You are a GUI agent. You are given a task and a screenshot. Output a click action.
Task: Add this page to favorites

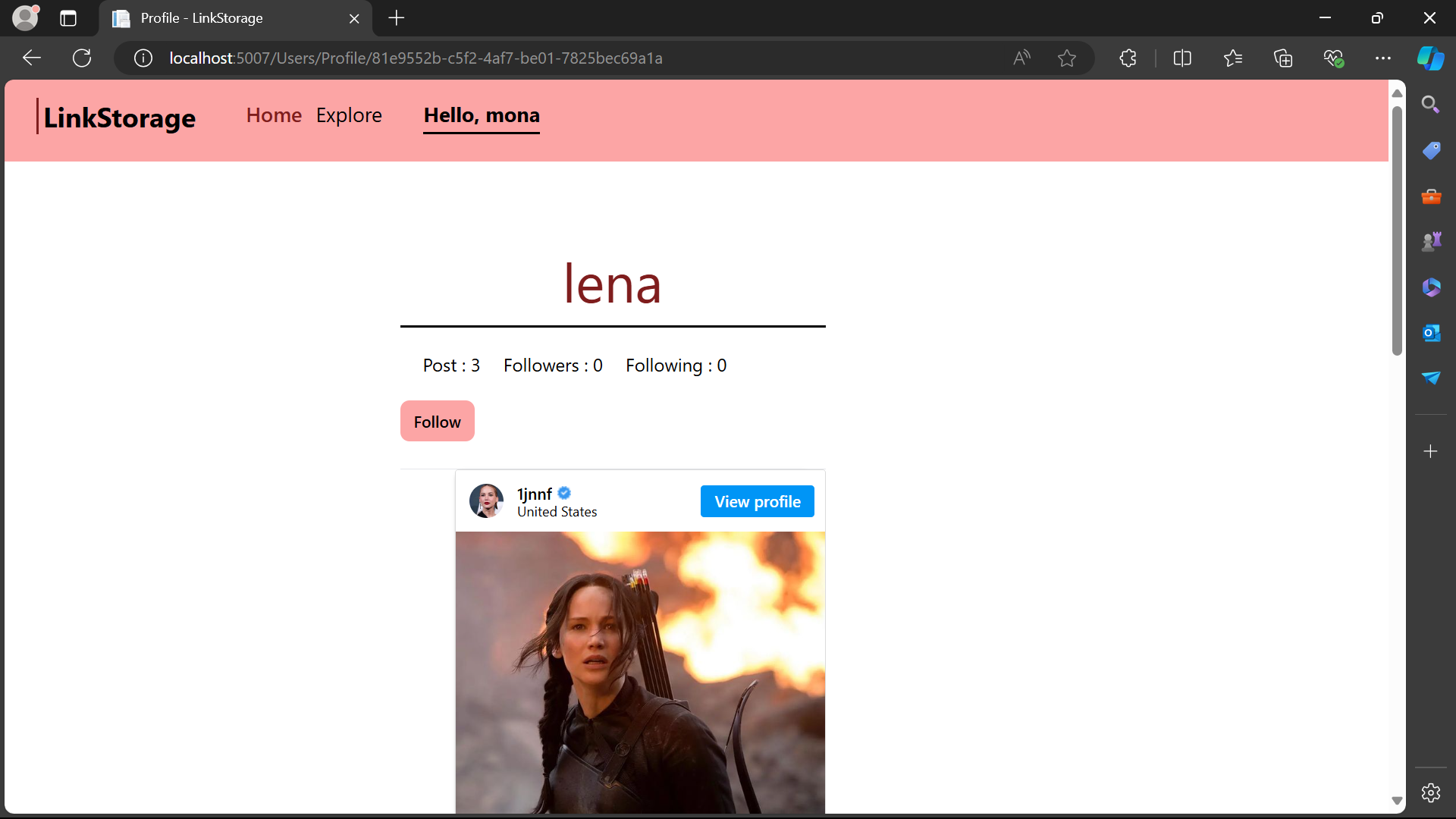(x=1067, y=58)
